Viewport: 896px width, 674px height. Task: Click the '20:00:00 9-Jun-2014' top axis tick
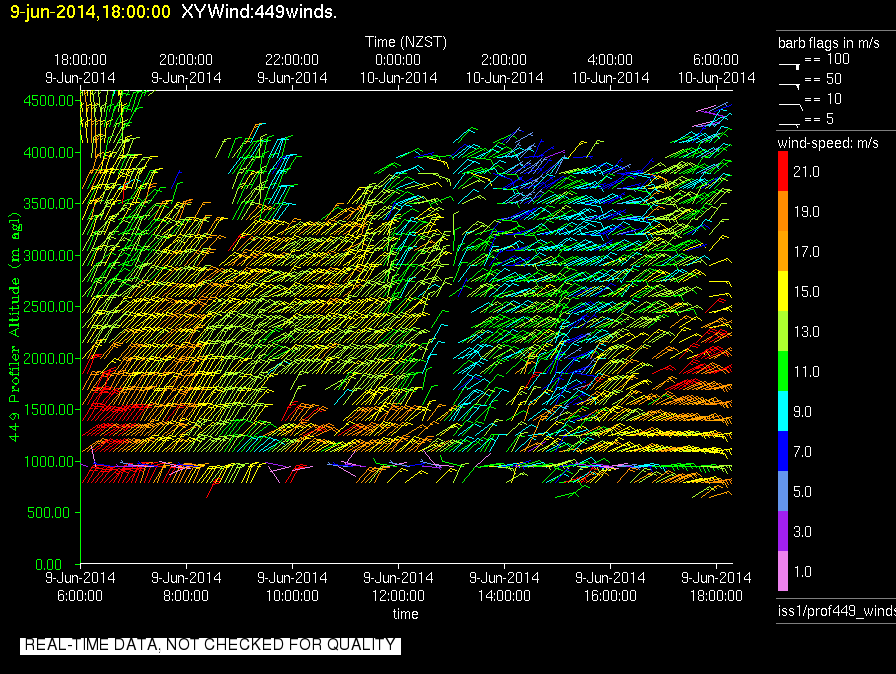(x=186, y=69)
